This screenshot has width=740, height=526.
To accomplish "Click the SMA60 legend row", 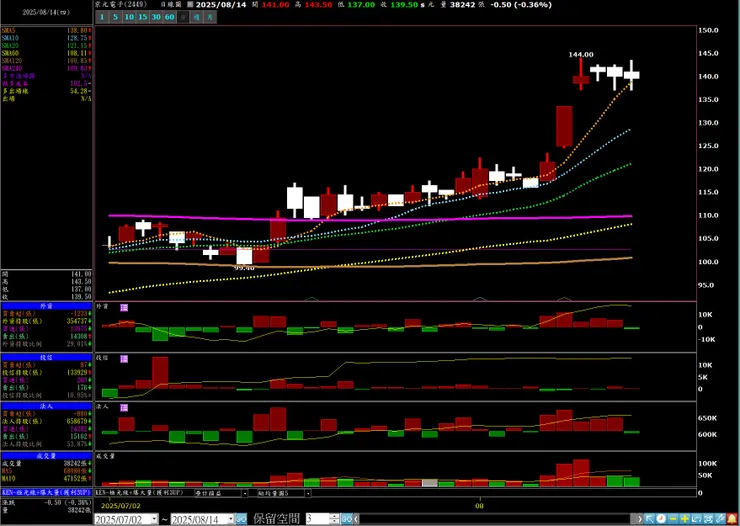I will tap(46, 53).
